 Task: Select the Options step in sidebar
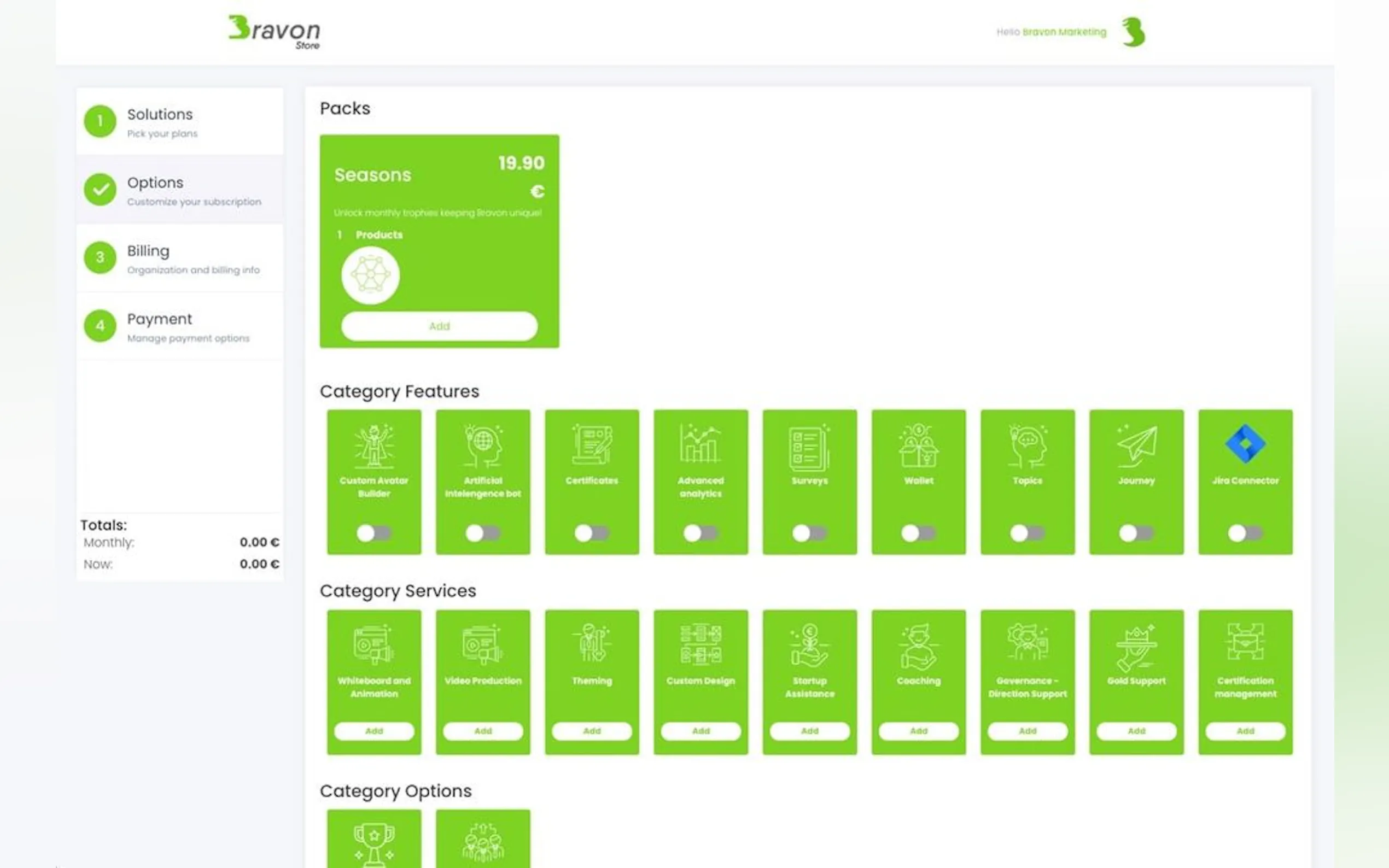(x=179, y=190)
